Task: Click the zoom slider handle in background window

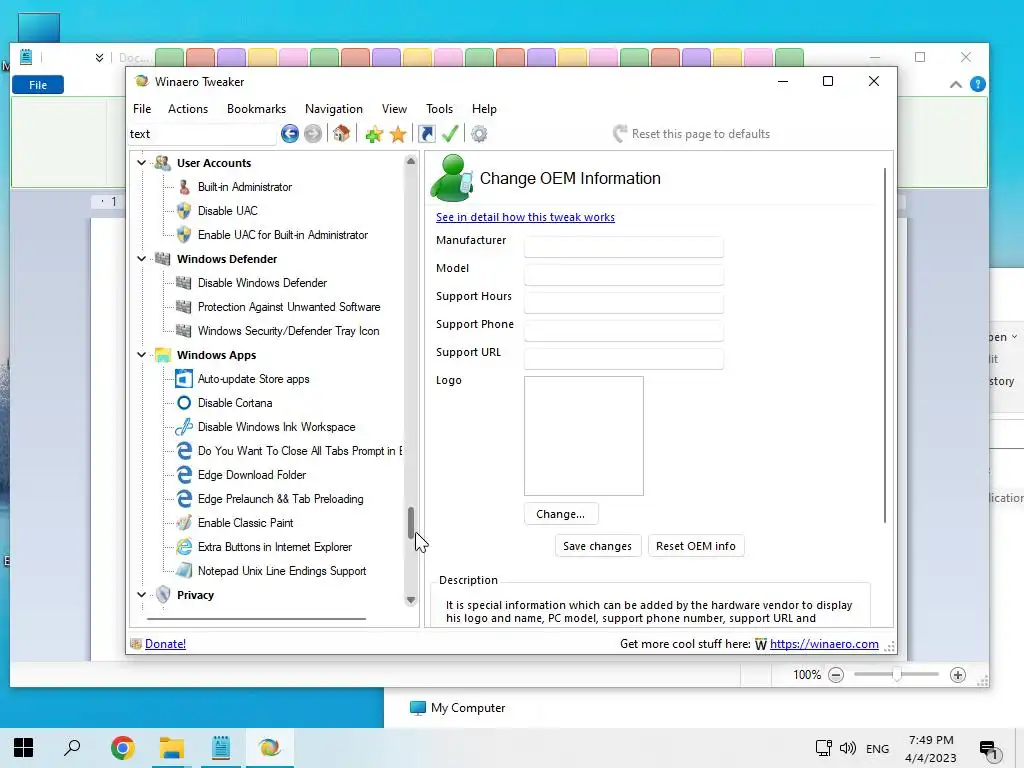Action: tap(897, 675)
